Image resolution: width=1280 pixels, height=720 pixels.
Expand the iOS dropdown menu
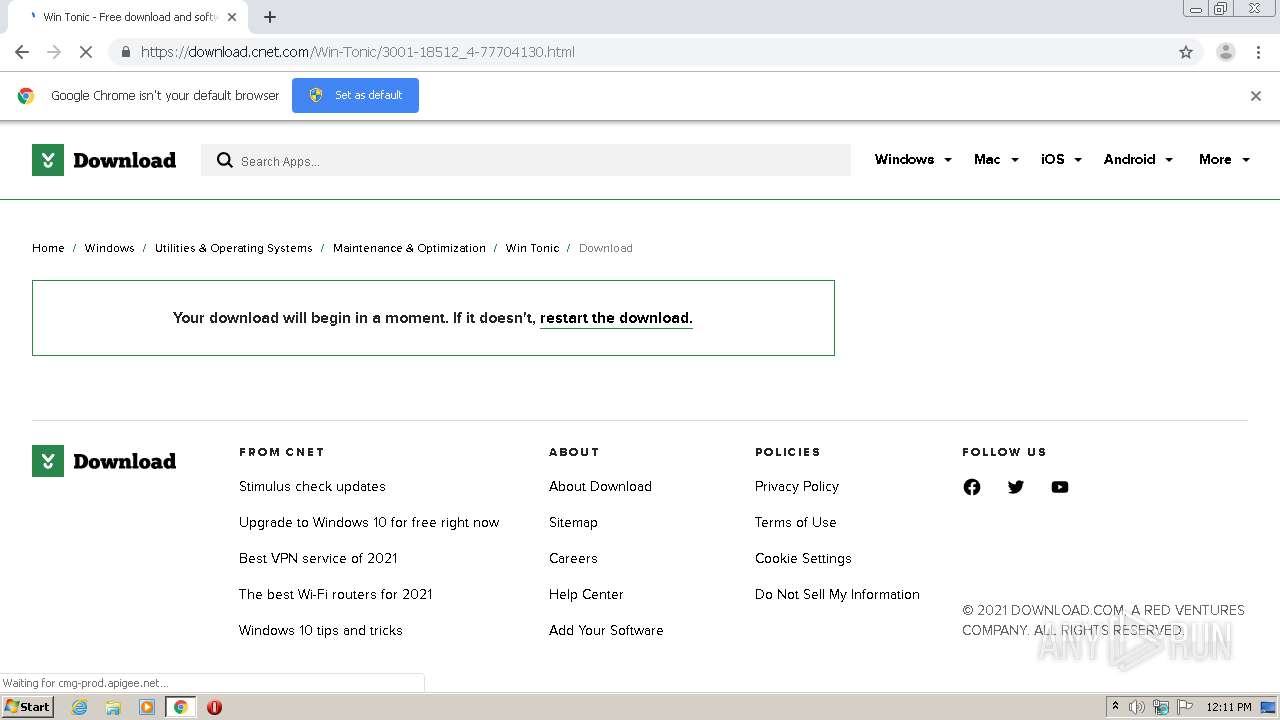coord(1061,159)
